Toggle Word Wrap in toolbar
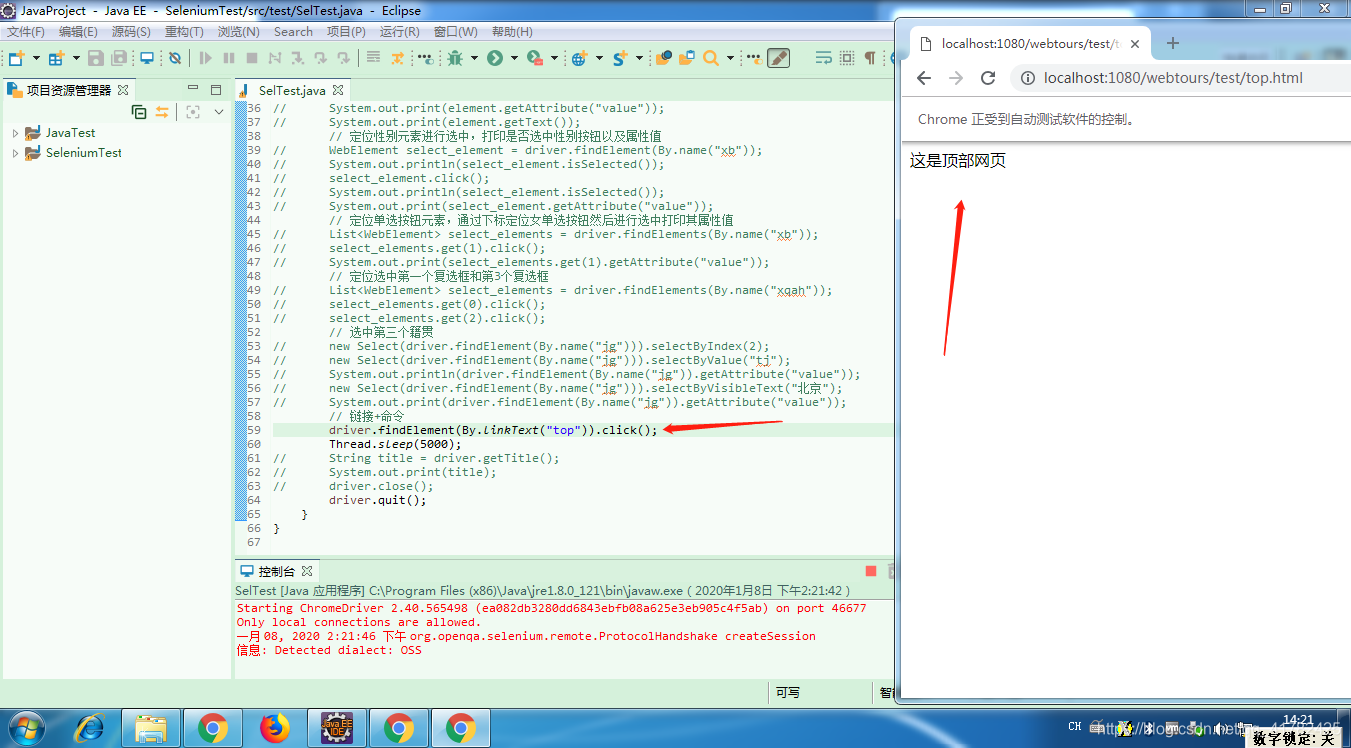 coord(824,58)
